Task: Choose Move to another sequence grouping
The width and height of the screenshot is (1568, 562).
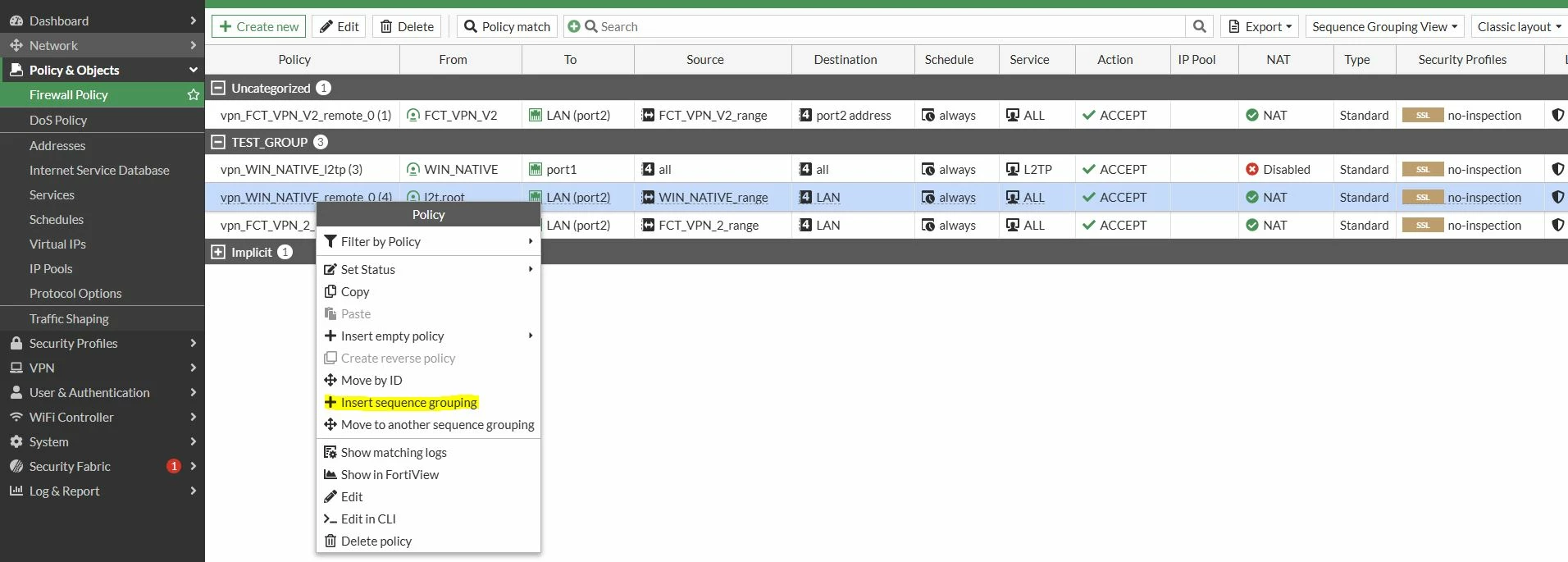Action: pyautogui.click(x=428, y=424)
